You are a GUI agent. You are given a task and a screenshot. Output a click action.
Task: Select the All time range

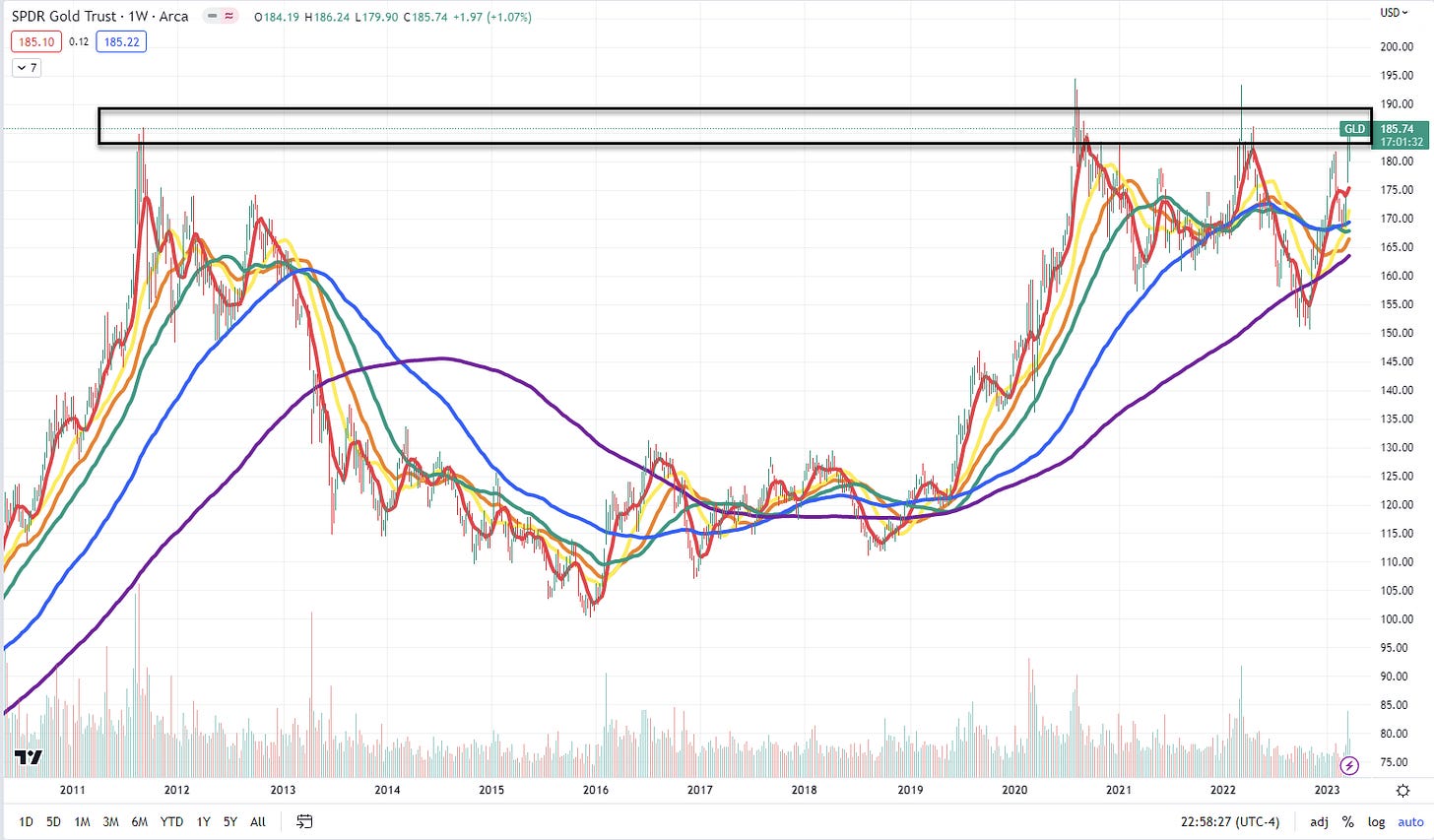point(258,821)
